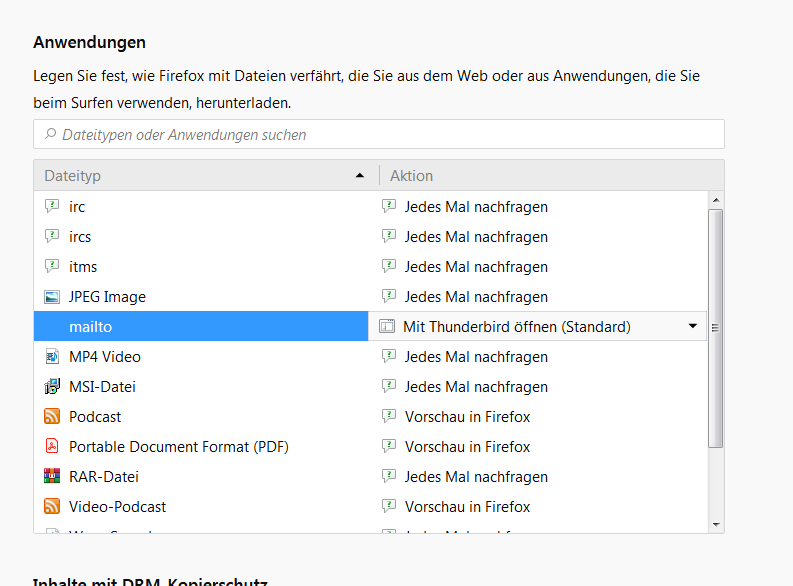793x586 pixels.
Task: Click scrollbar up arrow of file list
Action: click(x=716, y=200)
